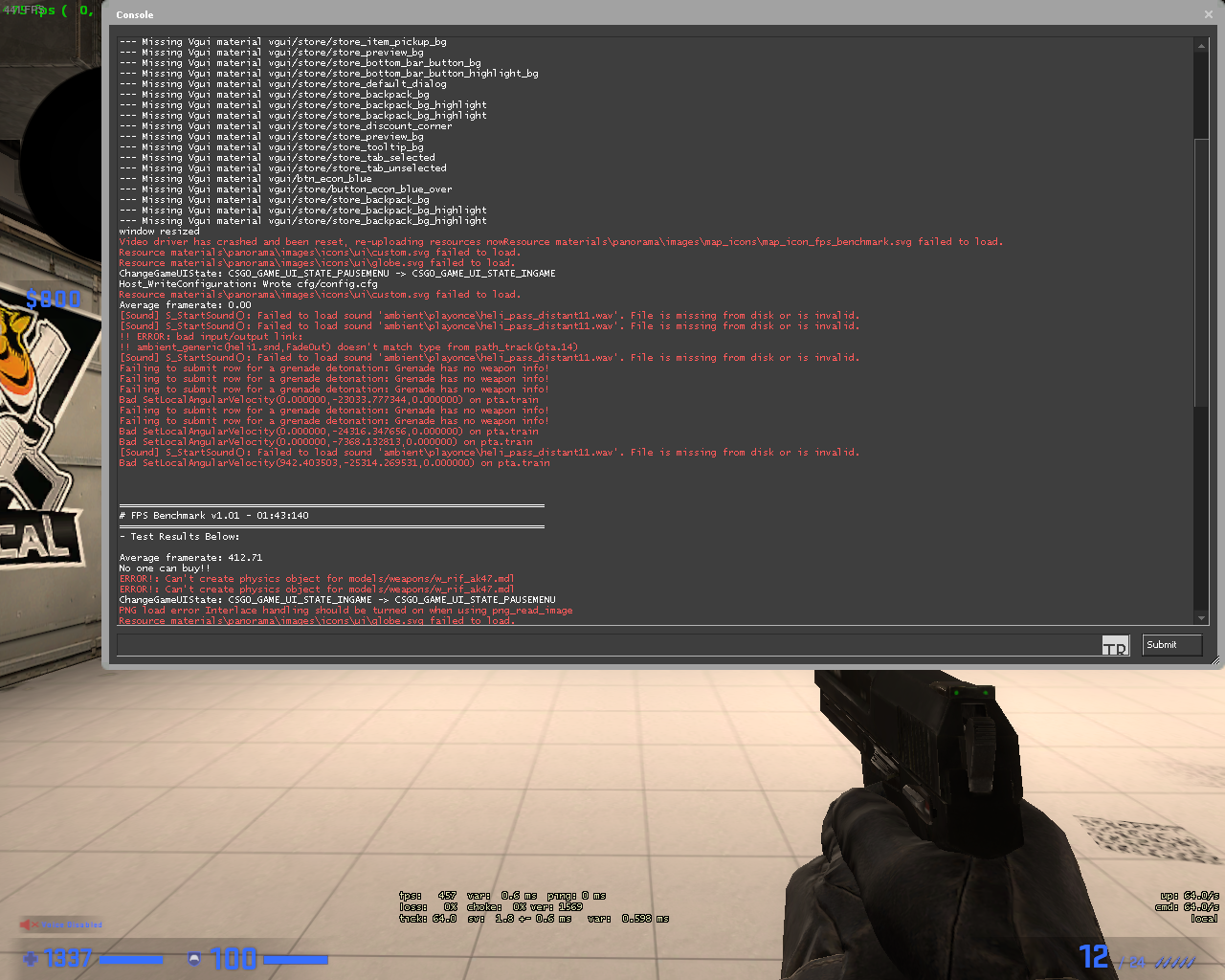
Task: Focus the console command input field
Action: click(609, 645)
